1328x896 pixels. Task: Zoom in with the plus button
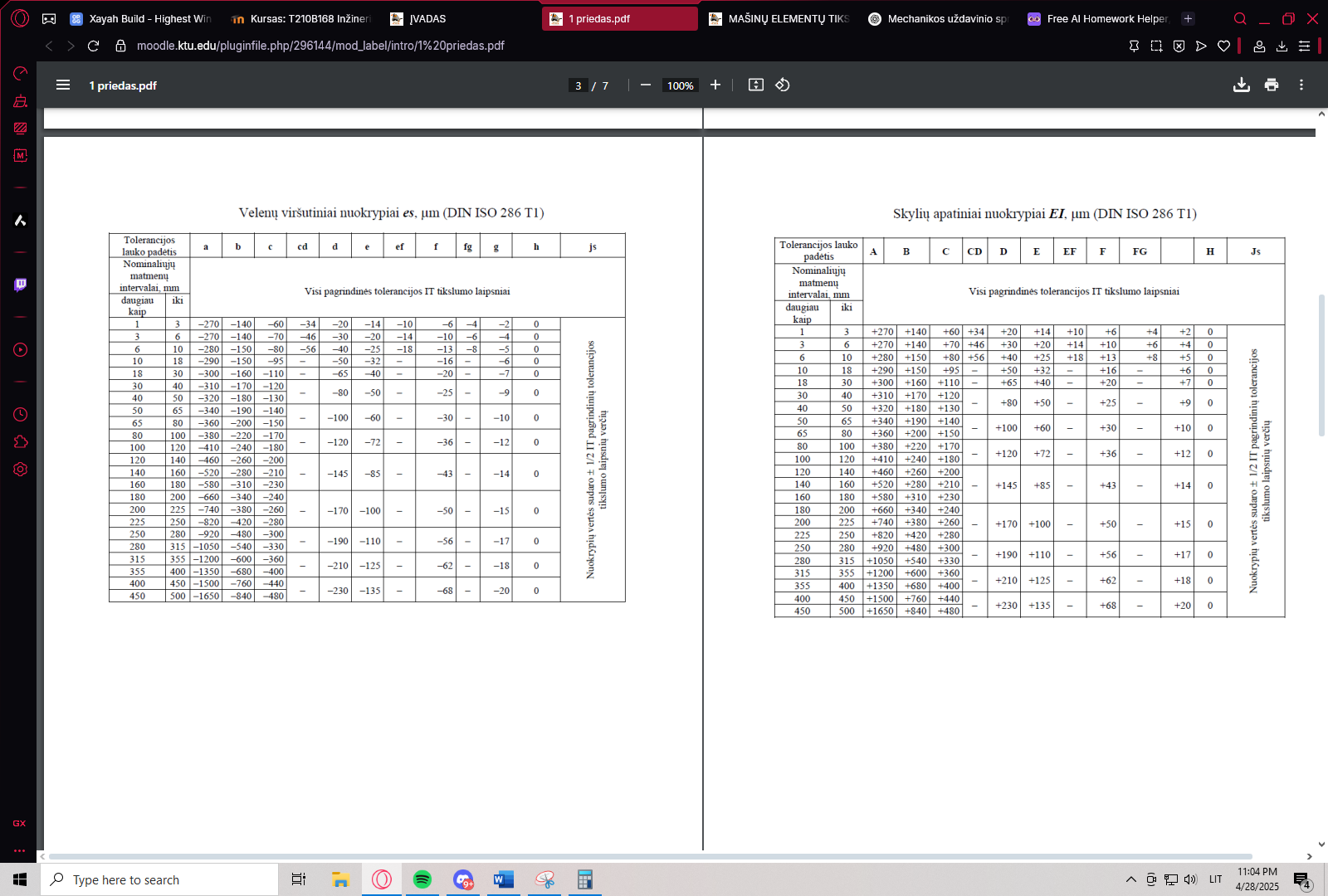tap(715, 85)
